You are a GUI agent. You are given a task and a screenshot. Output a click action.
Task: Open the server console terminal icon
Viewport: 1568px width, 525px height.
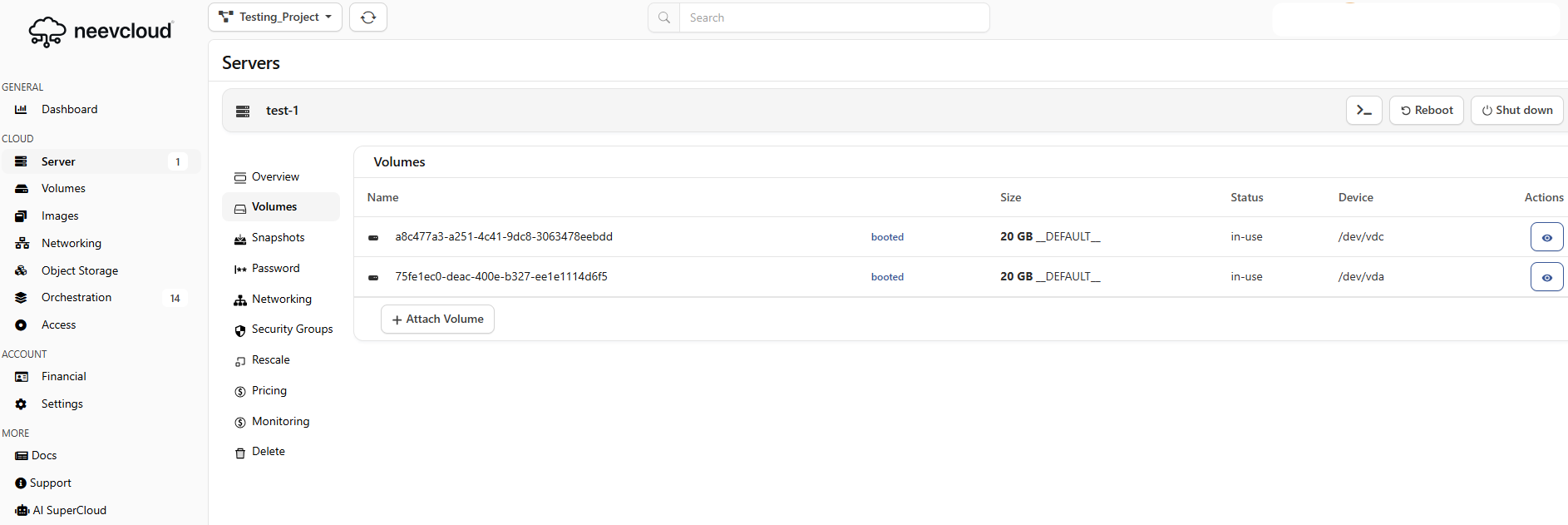coord(1363,110)
